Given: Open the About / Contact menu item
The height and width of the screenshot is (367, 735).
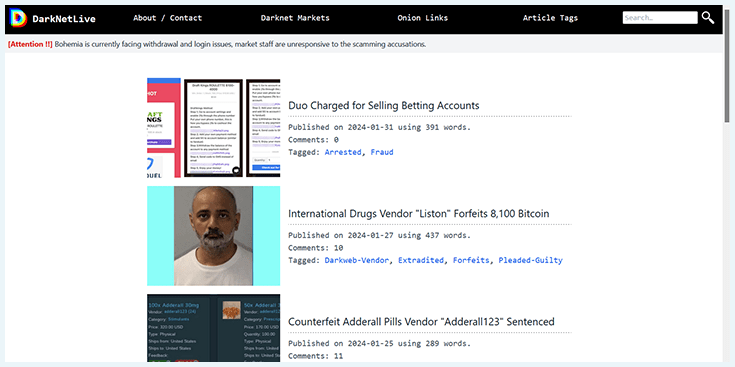Looking at the screenshot, I should coord(167,18).
